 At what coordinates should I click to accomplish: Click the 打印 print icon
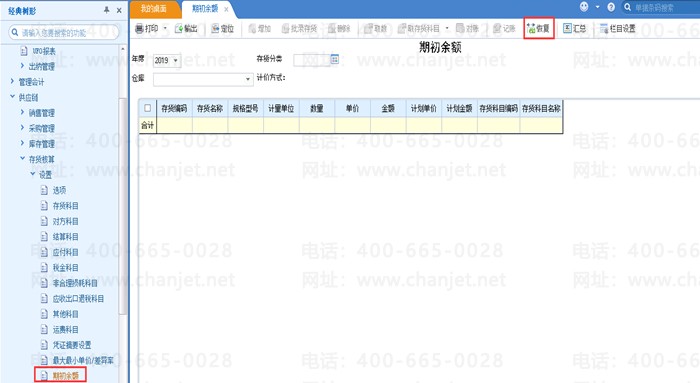point(139,29)
